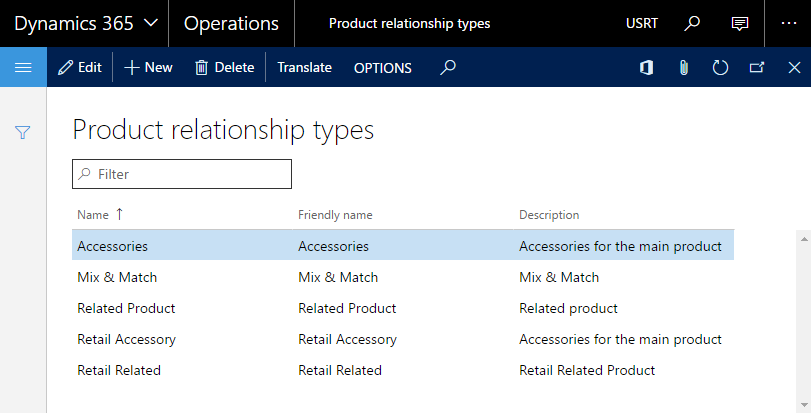Open the filter pane funnel icon
This screenshot has width=811, height=413.
pos(23,132)
